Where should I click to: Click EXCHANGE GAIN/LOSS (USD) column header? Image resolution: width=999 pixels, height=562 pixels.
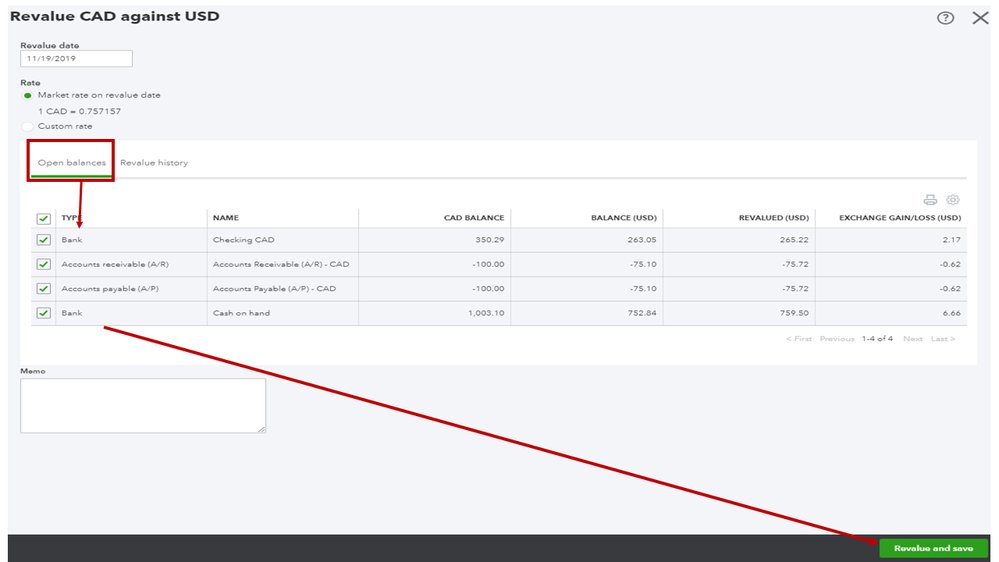coord(900,218)
